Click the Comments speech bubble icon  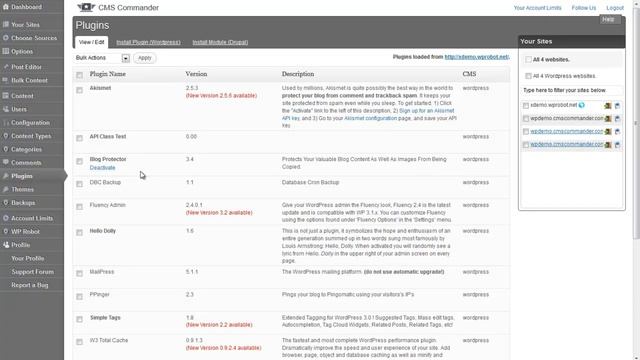6,162
